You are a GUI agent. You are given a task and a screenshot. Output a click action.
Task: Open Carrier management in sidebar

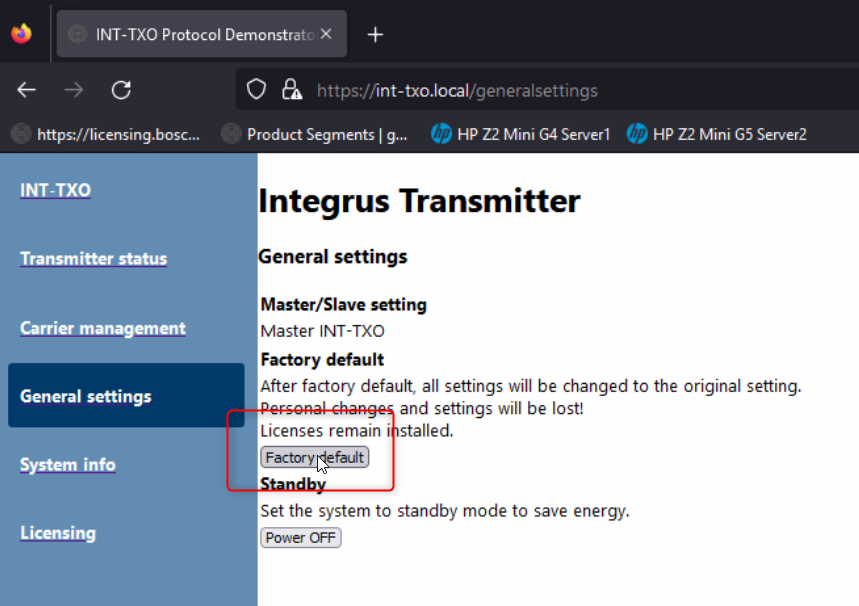[x=103, y=328]
